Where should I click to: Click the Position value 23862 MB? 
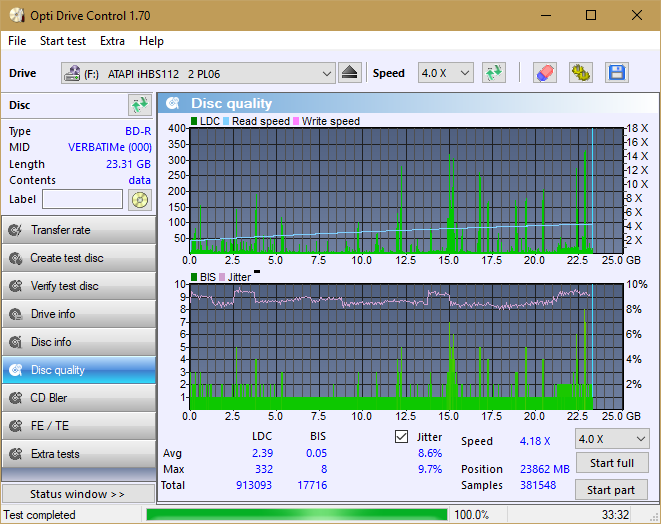[545, 469]
